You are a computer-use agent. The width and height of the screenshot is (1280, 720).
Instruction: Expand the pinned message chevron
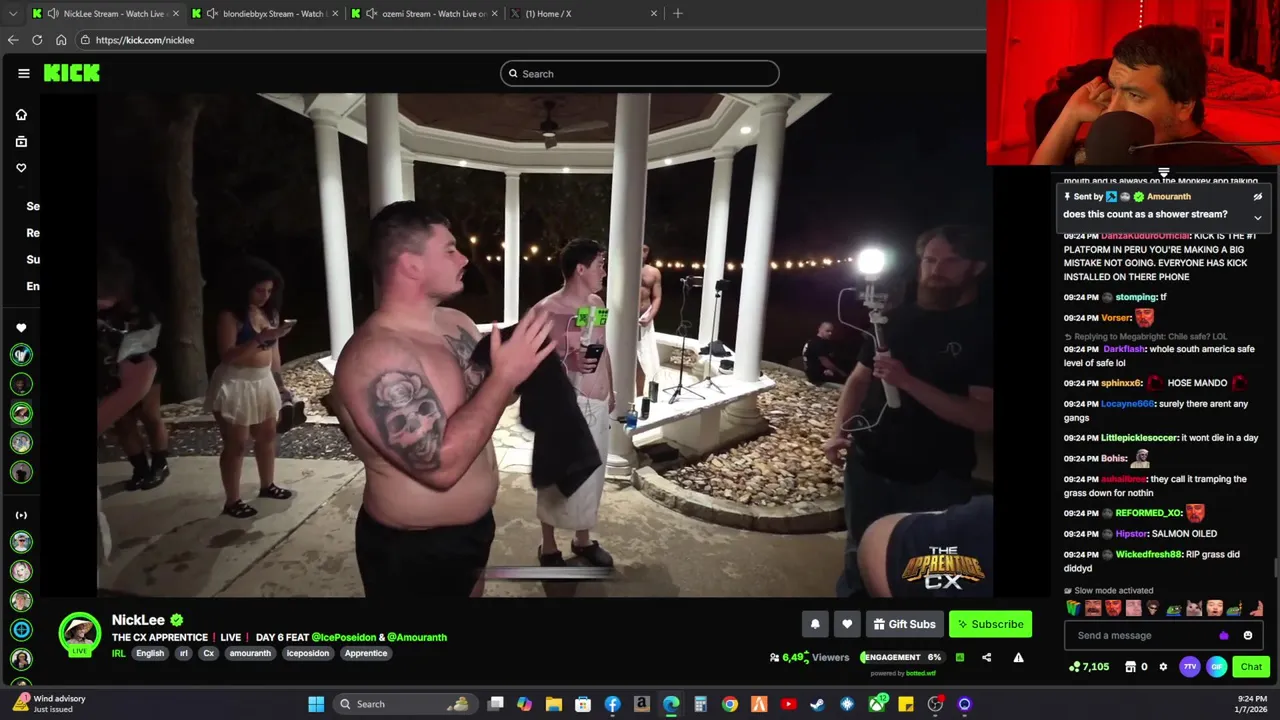tap(1258, 217)
